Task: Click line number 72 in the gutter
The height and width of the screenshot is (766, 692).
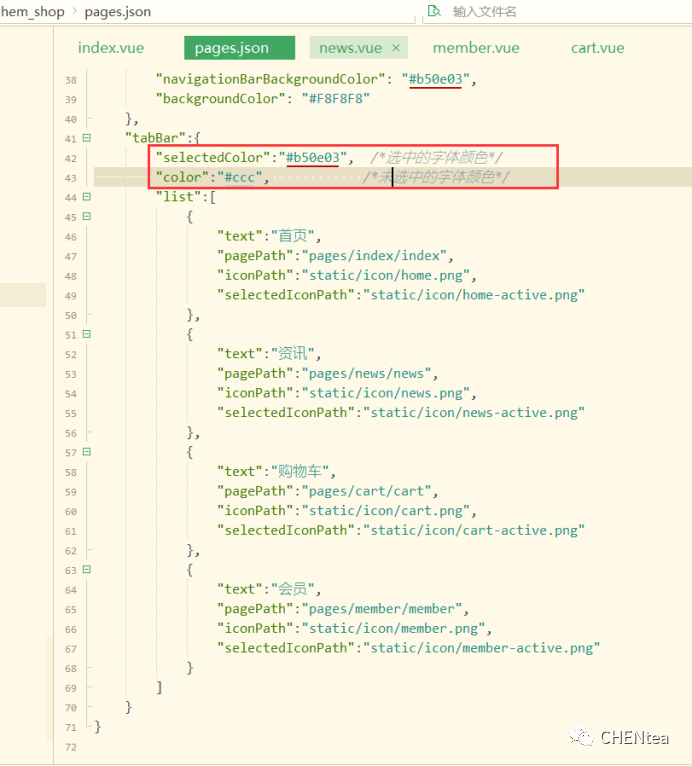Action: click(69, 747)
